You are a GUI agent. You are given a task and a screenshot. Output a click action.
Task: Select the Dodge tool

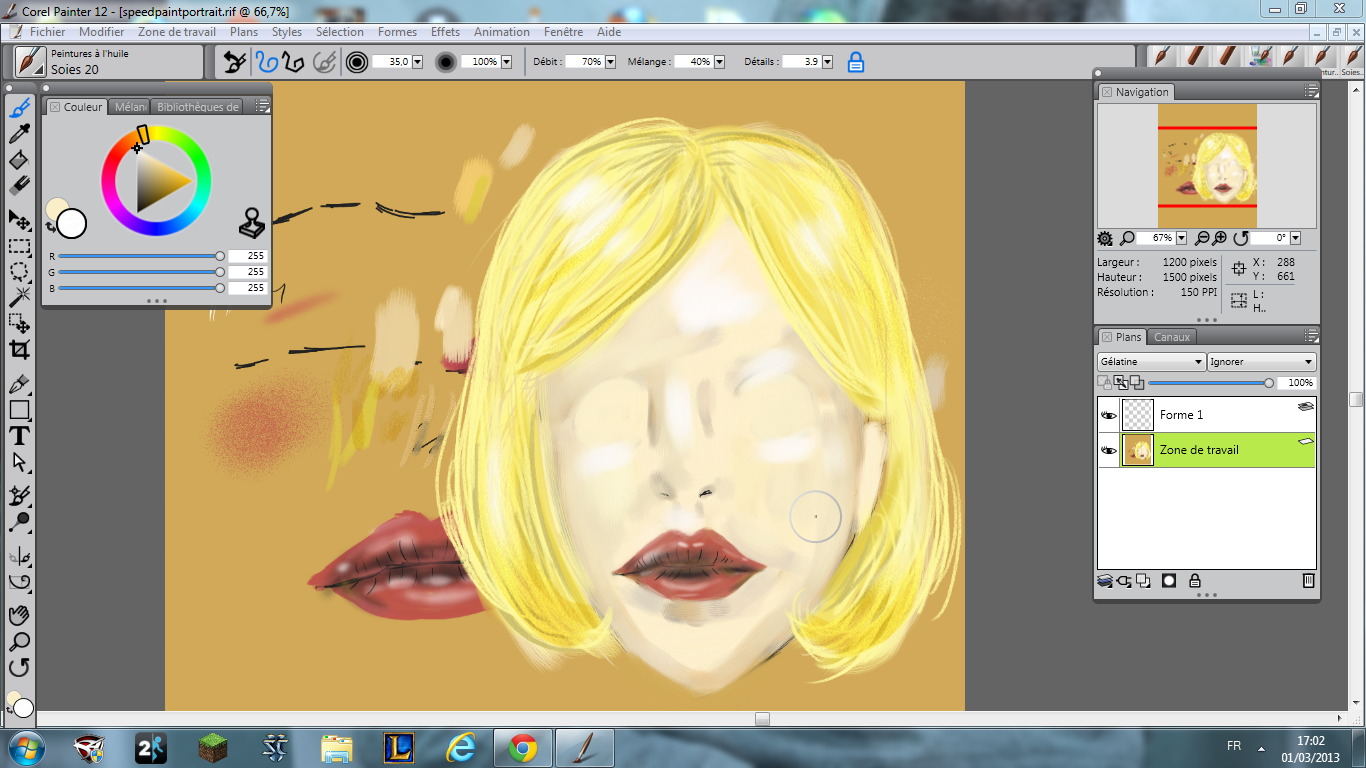click(x=19, y=522)
